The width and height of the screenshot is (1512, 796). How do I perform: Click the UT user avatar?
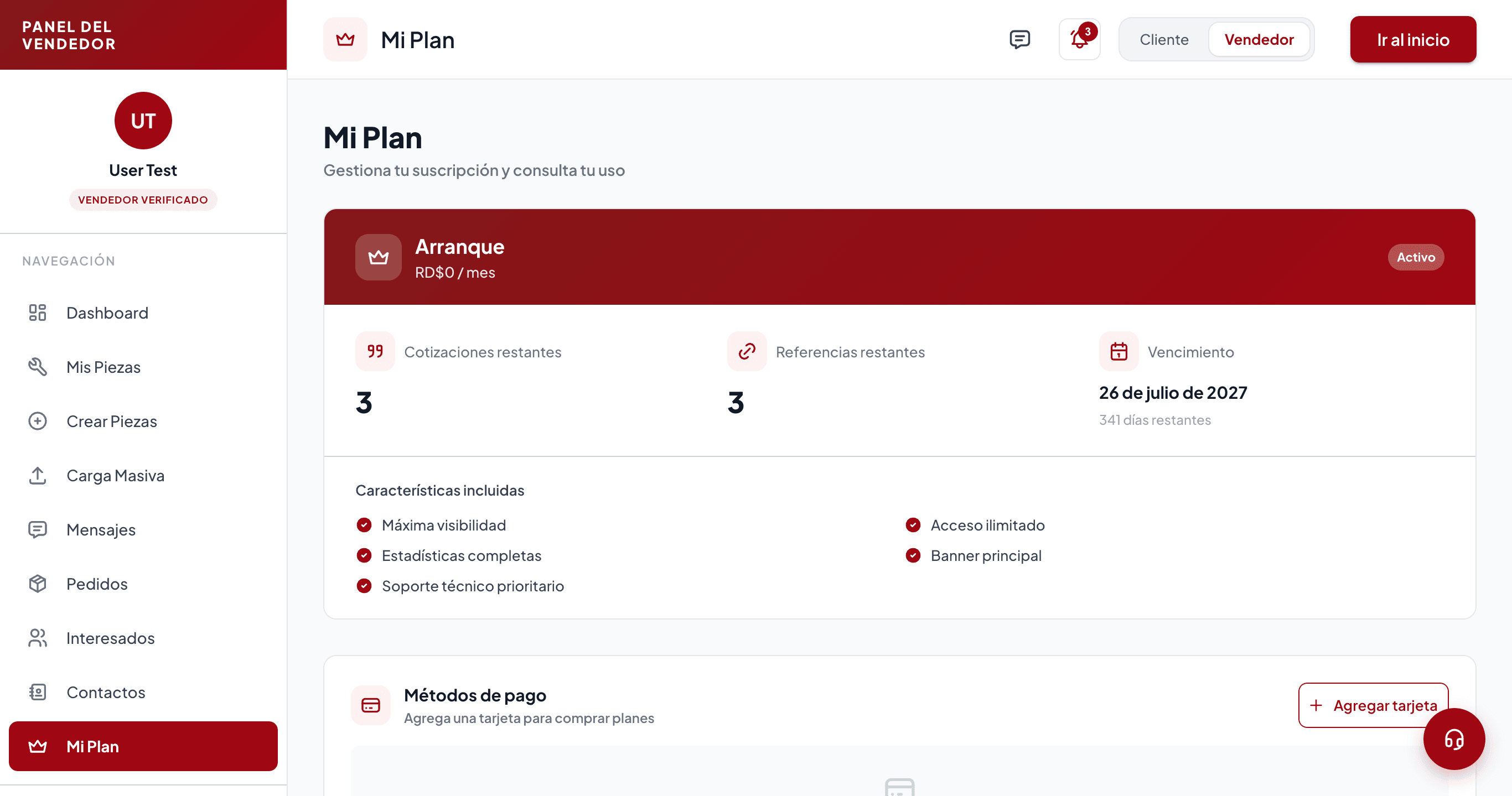(x=143, y=121)
